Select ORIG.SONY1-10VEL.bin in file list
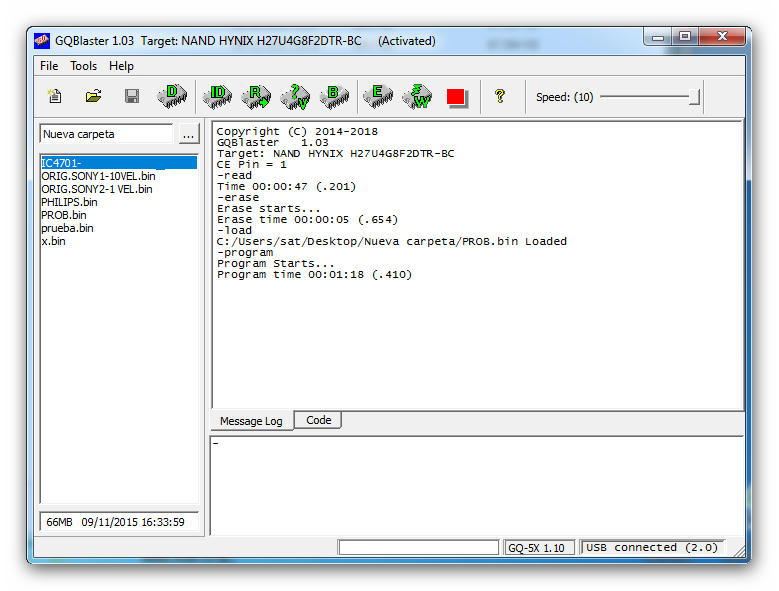Screen dimensions: 779x591 pyautogui.click(x=98, y=176)
